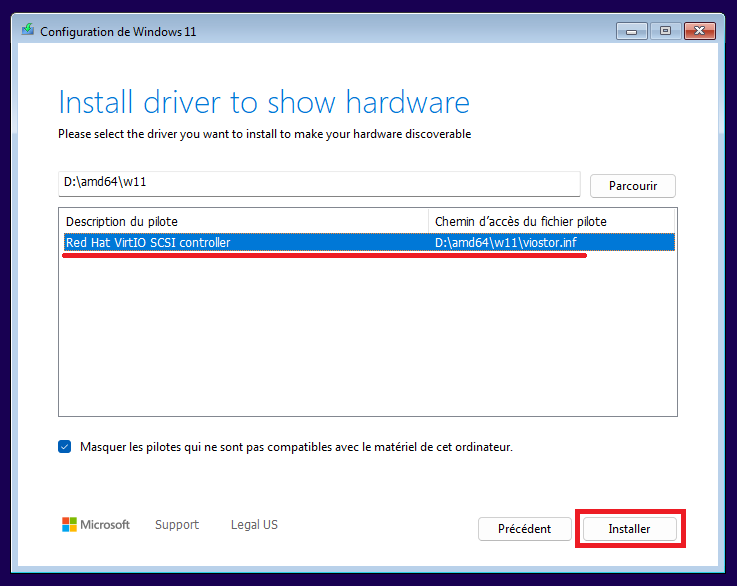
Task: Click the Installer button
Action: 629,529
